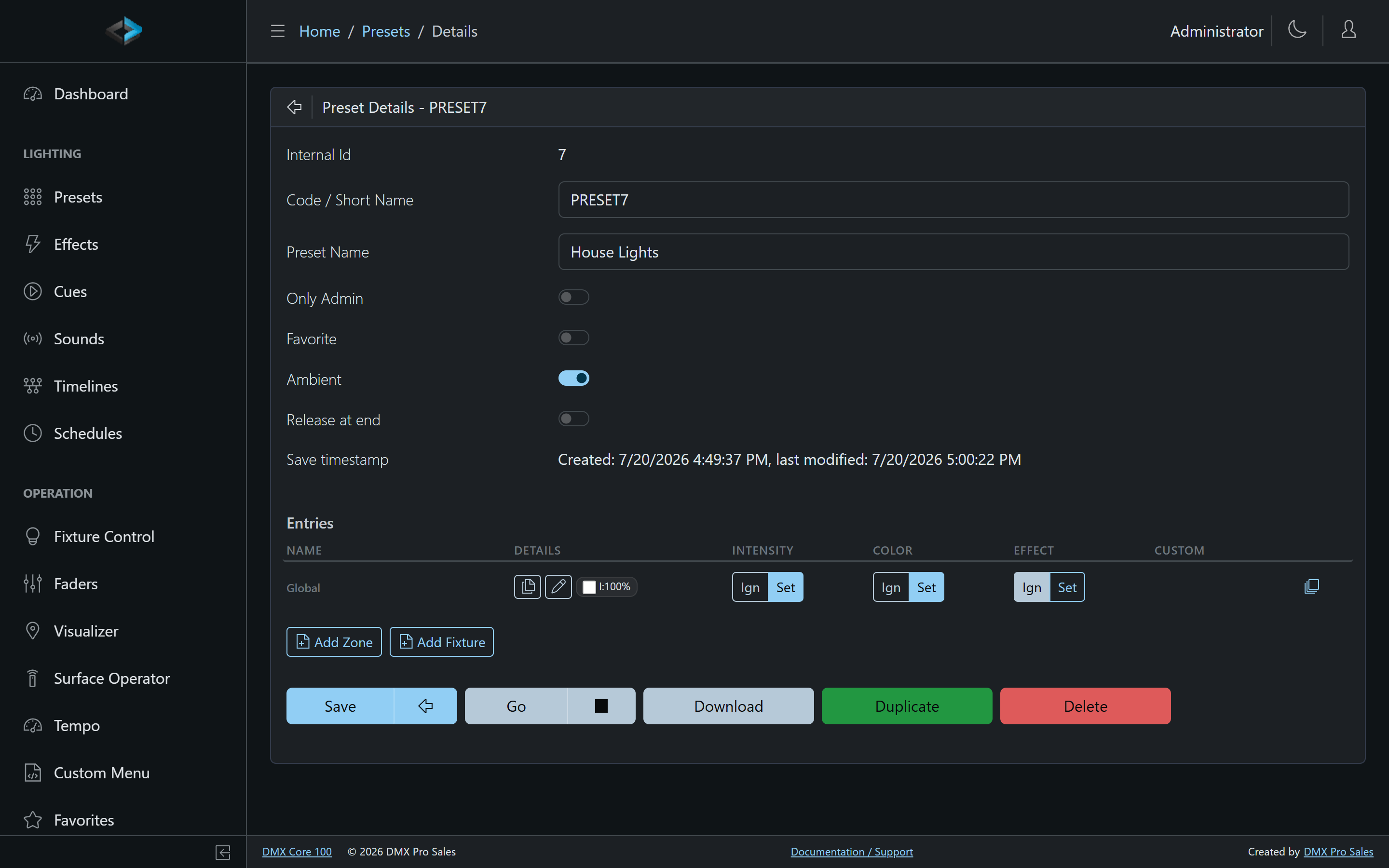Toggle the hamburger sidebar menu
This screenshot has height=868, width=1389.
tap(278, 31)
